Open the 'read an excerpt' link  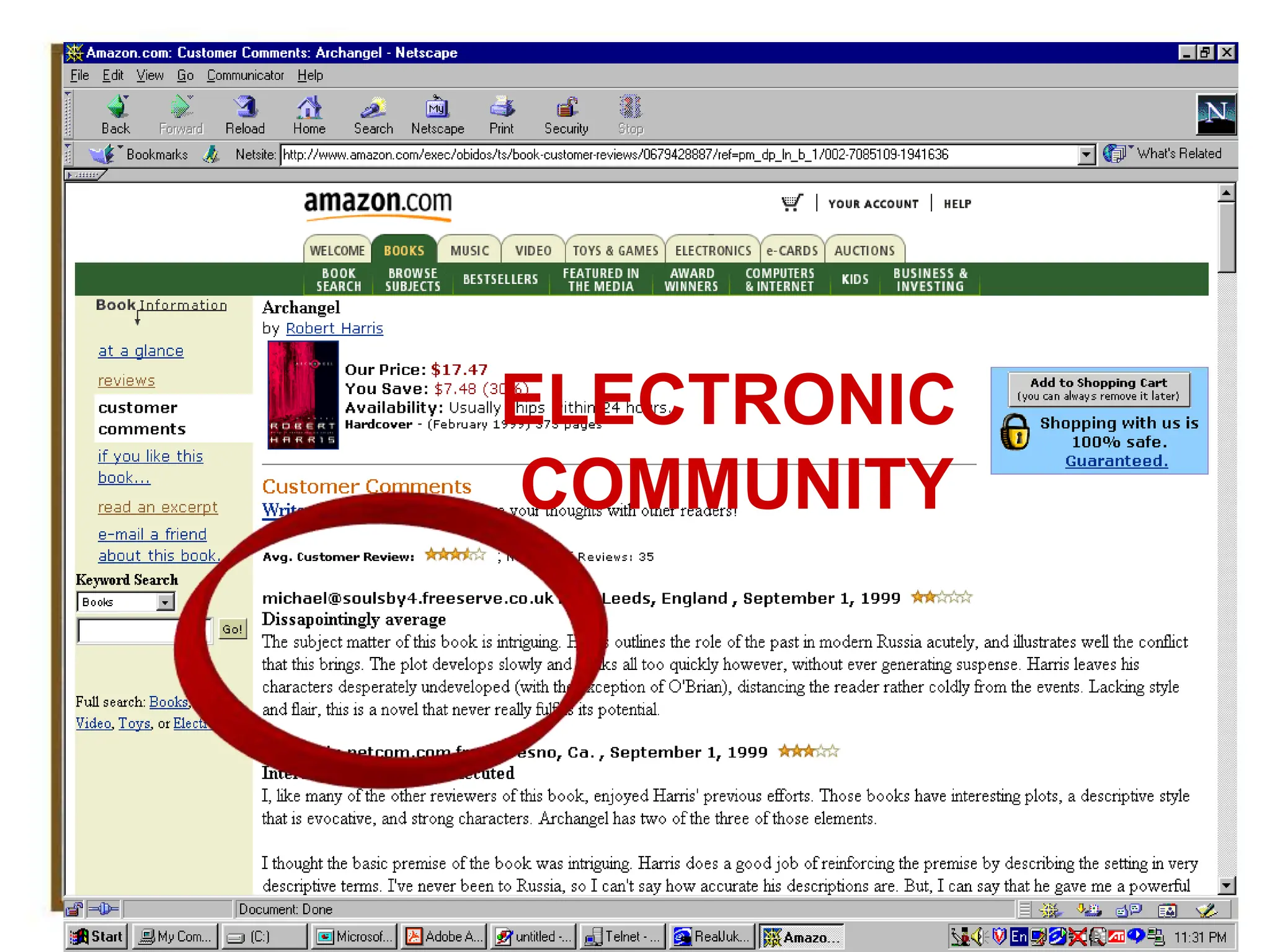(x=158, y=507)
